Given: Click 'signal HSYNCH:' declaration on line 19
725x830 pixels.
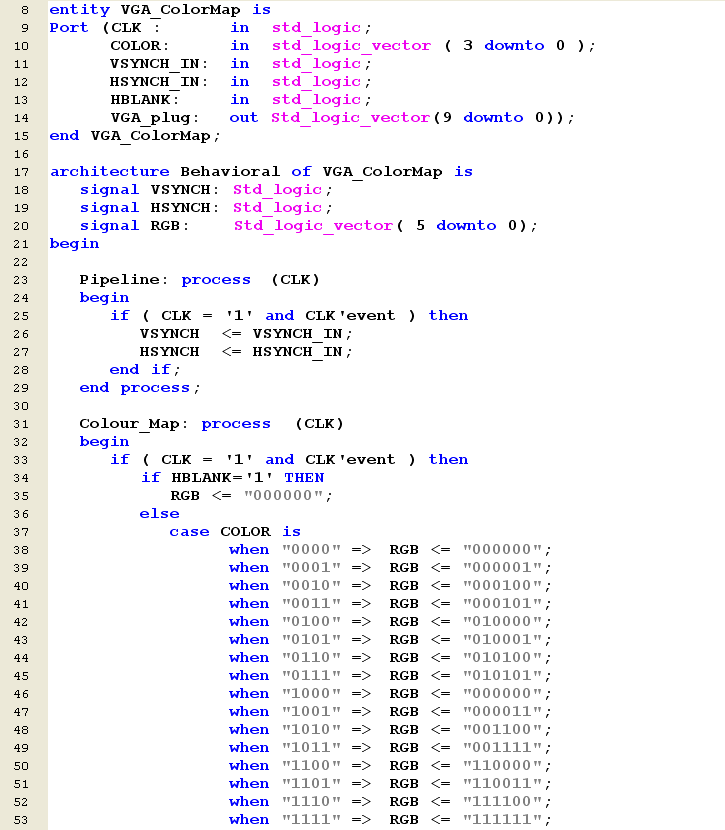Looking at the screenshot, I should click(149, 208).
